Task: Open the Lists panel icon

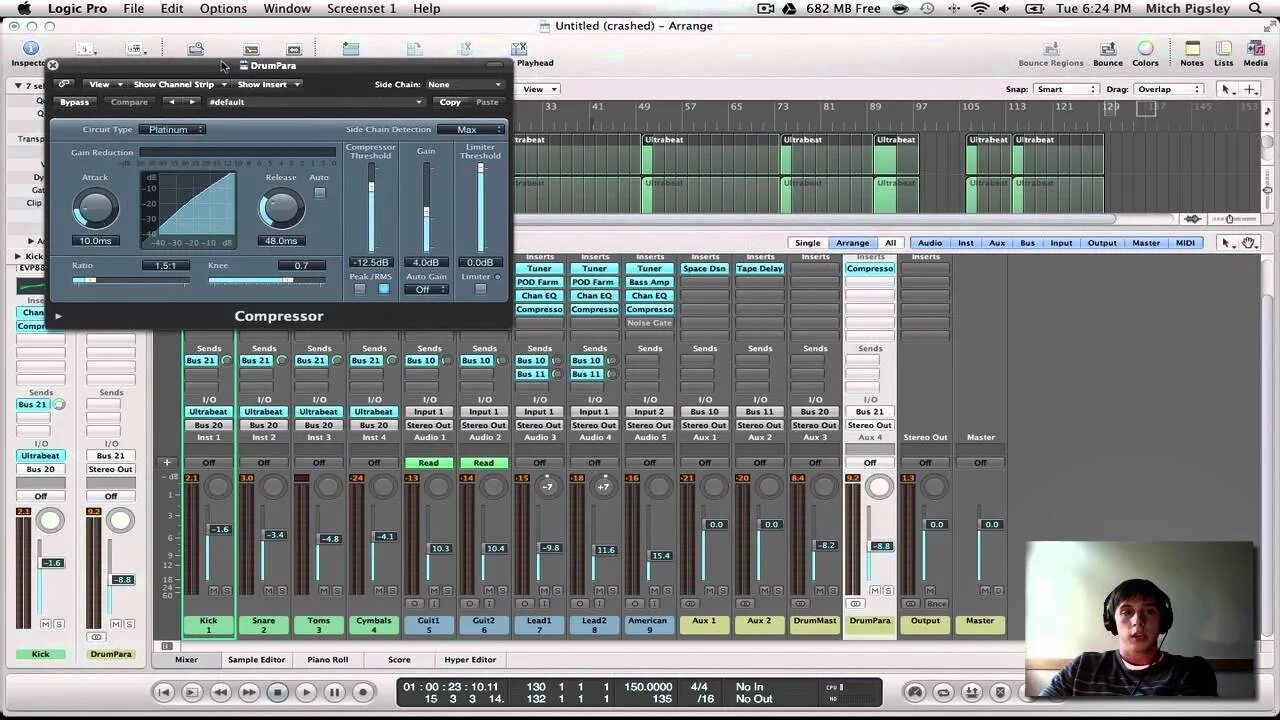Action: point(1224,49)
